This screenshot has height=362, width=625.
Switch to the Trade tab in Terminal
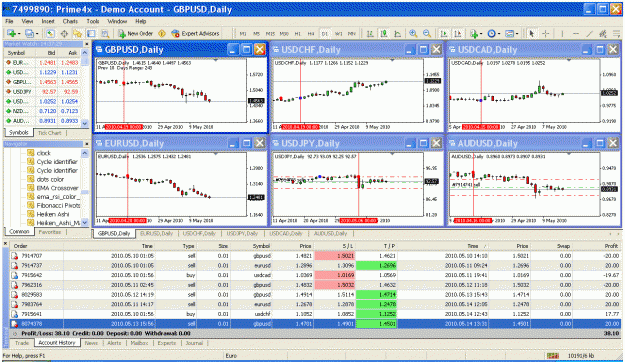pos(22,343)
